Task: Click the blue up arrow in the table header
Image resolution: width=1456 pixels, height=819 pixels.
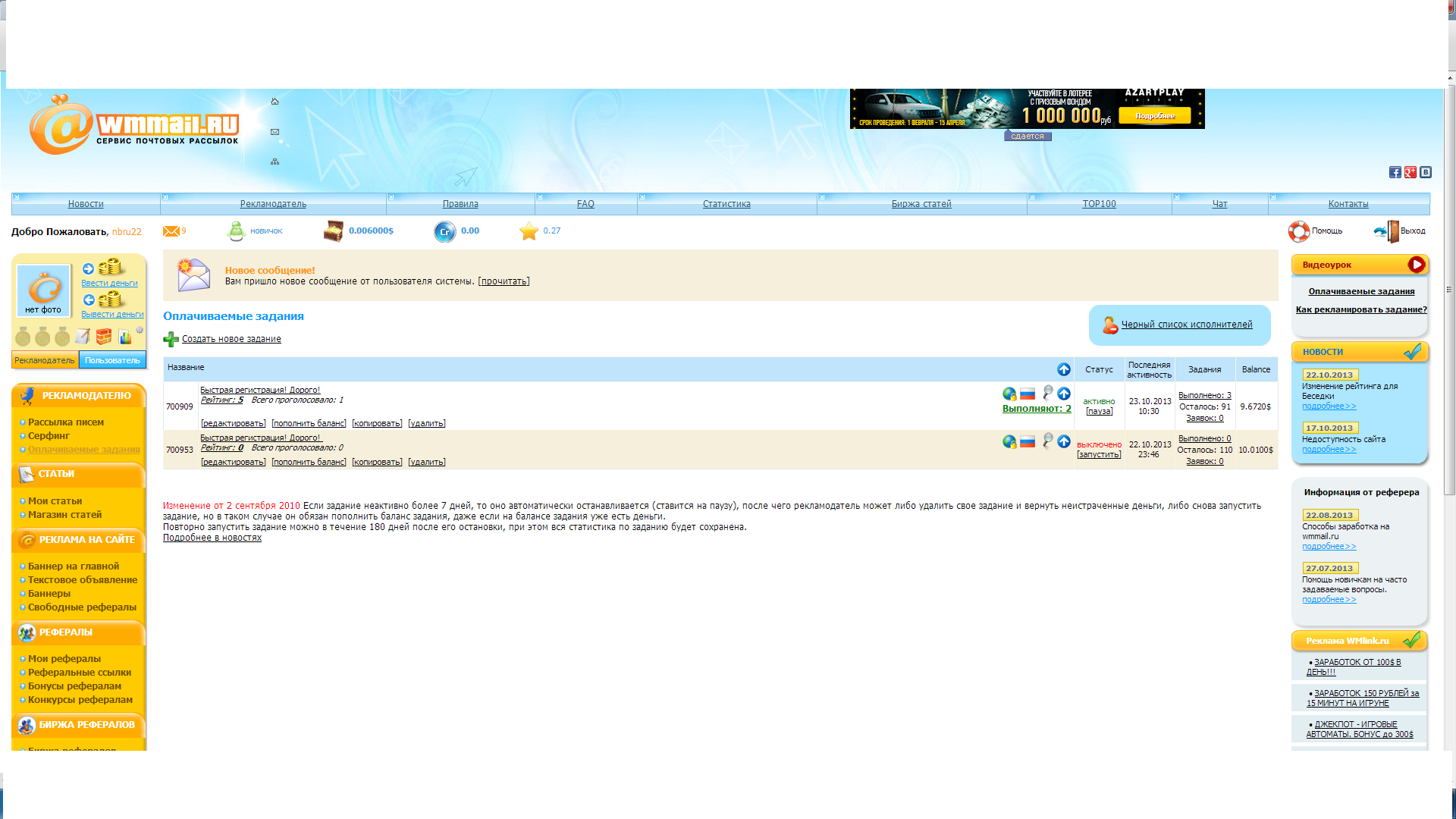Action: pos(1064,369)
